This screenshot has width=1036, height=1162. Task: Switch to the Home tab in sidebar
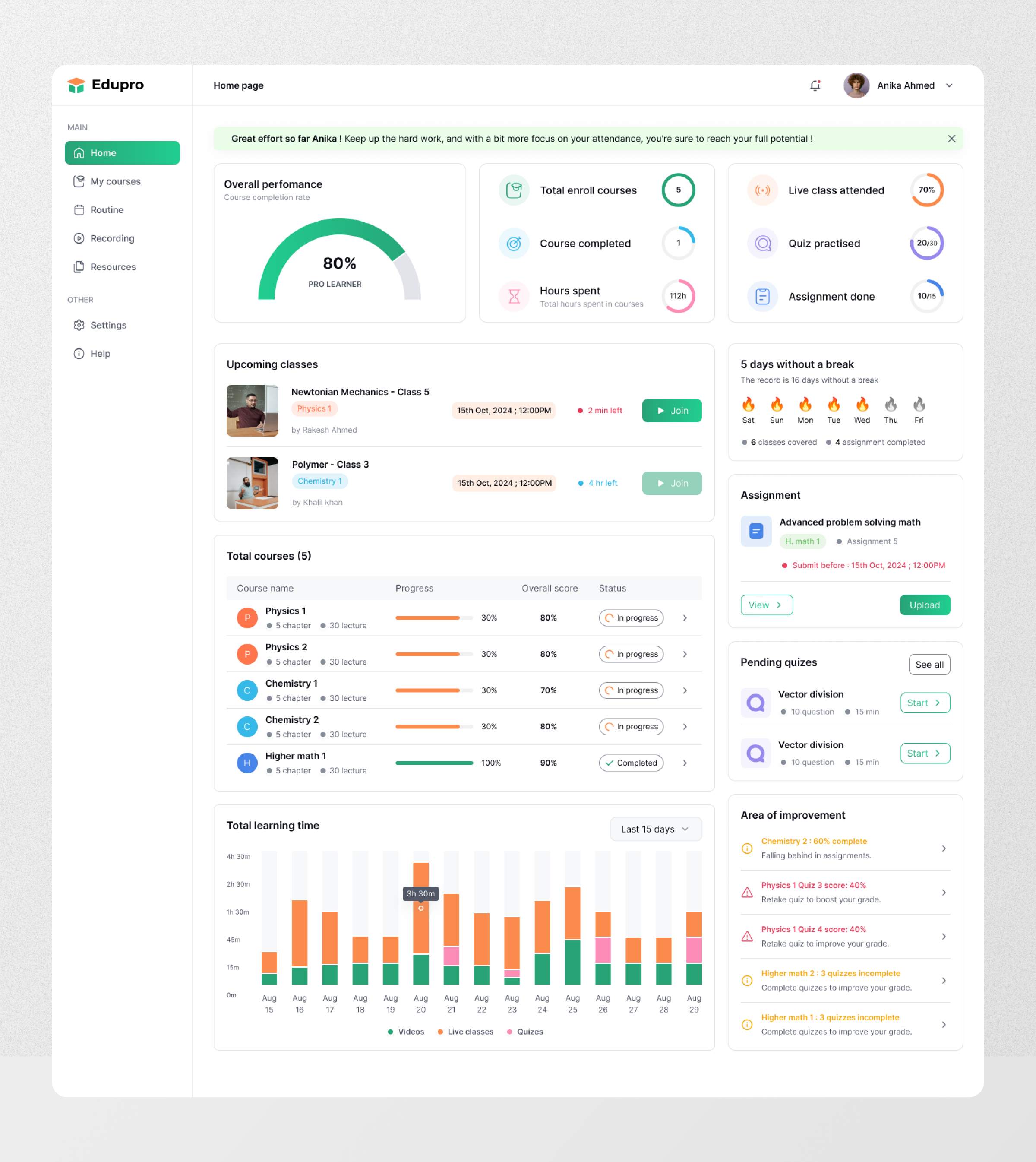click(103, 152)
